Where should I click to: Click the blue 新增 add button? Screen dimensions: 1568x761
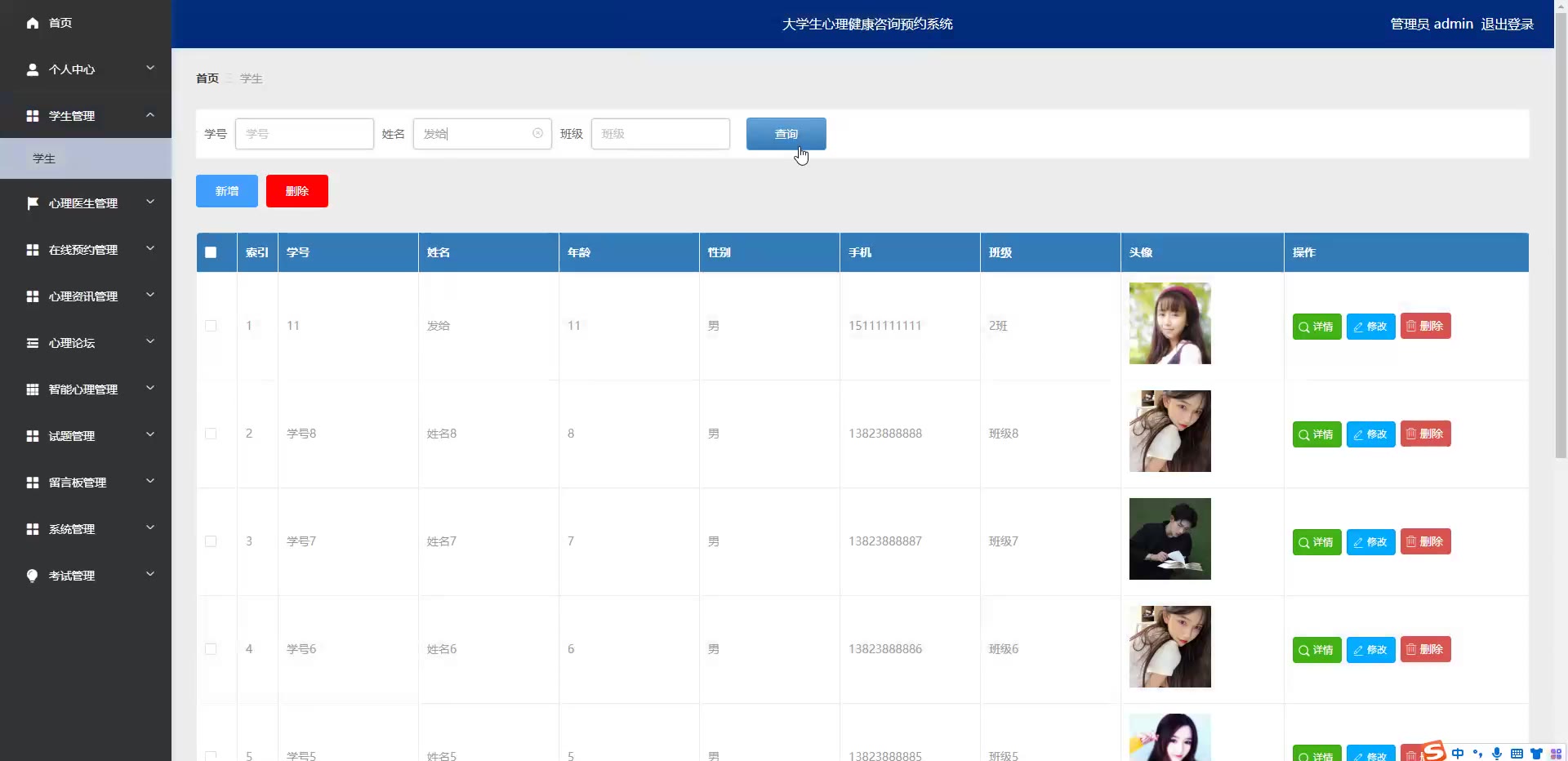click(x=227, y=191)
